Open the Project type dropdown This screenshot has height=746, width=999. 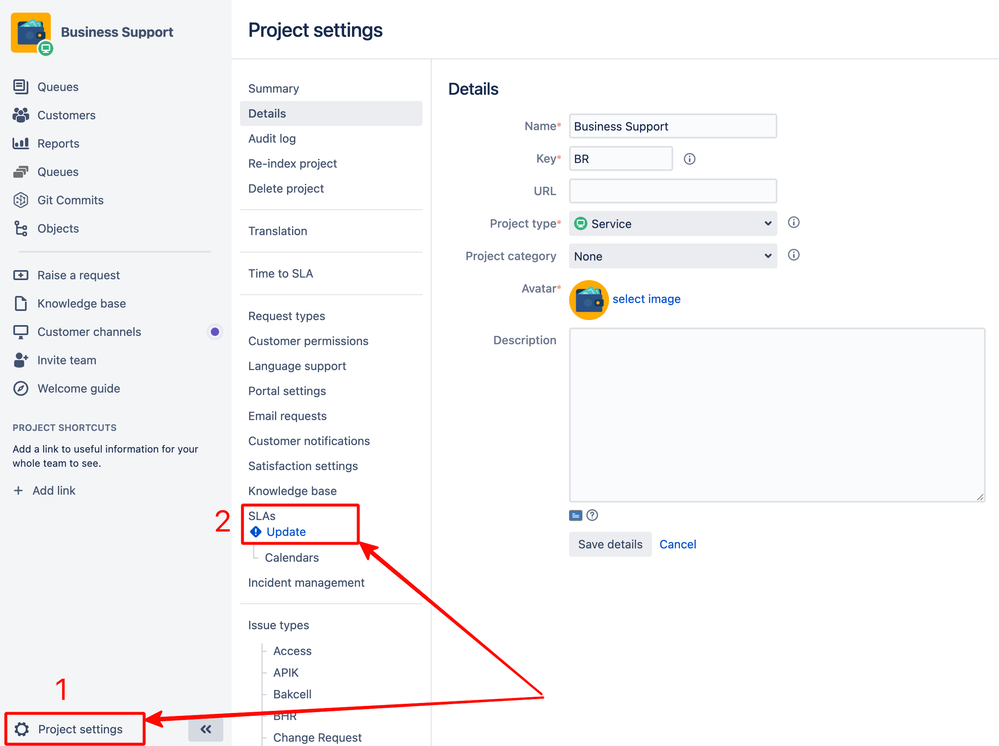(x=673, y=224)
